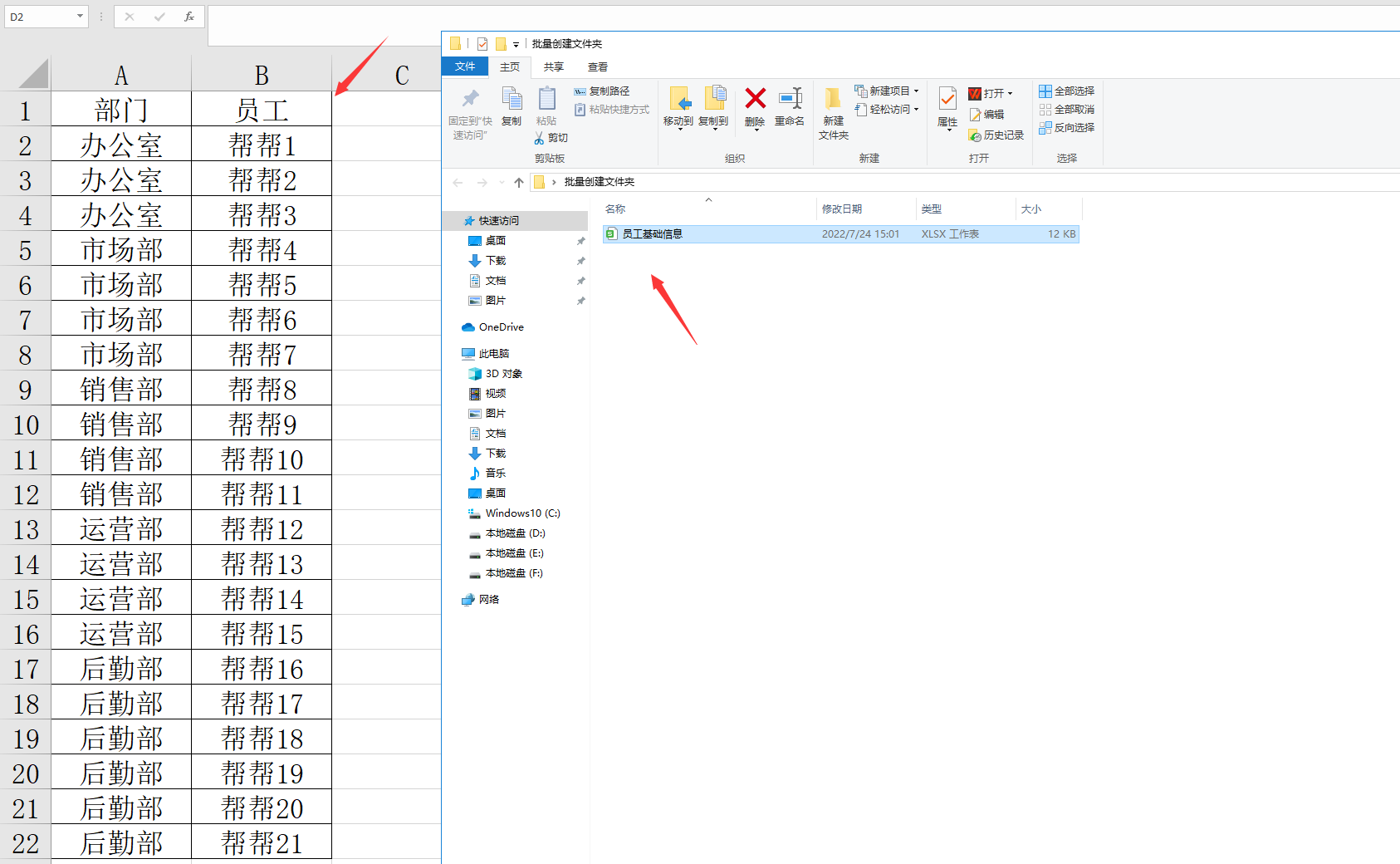Create a New folder from ribbon
Screen dimensions: 1400x864
(x=834, y=112)
